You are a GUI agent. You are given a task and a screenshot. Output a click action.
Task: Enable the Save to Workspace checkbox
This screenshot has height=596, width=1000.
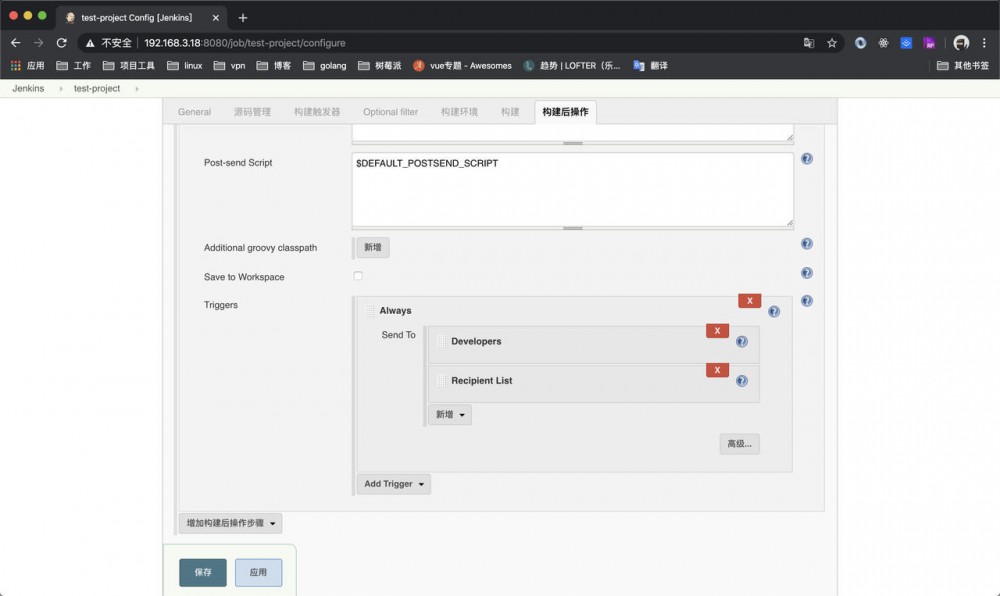click(357, 275)
